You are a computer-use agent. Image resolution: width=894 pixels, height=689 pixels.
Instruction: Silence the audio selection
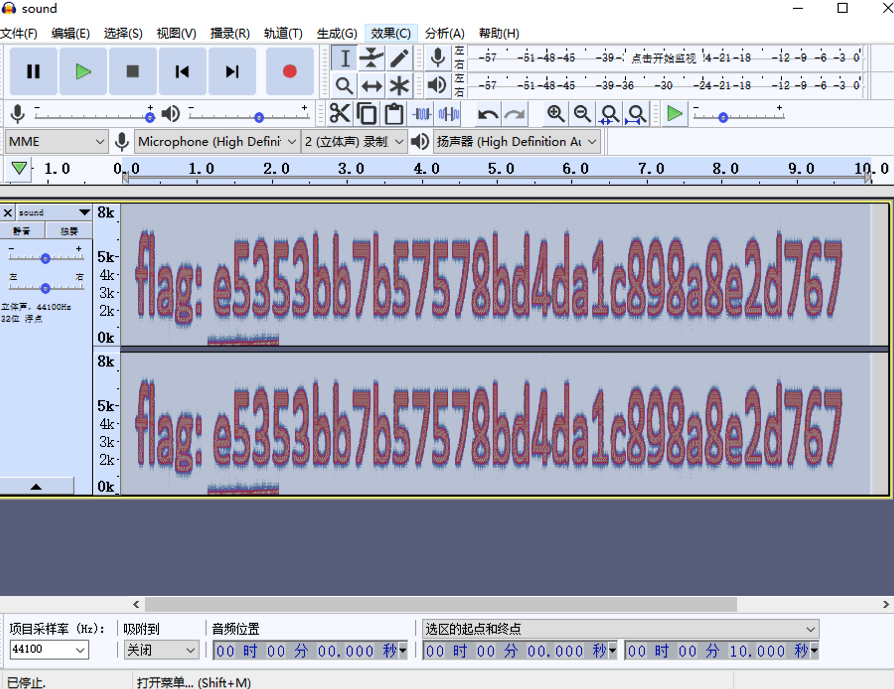click(448, 114)
